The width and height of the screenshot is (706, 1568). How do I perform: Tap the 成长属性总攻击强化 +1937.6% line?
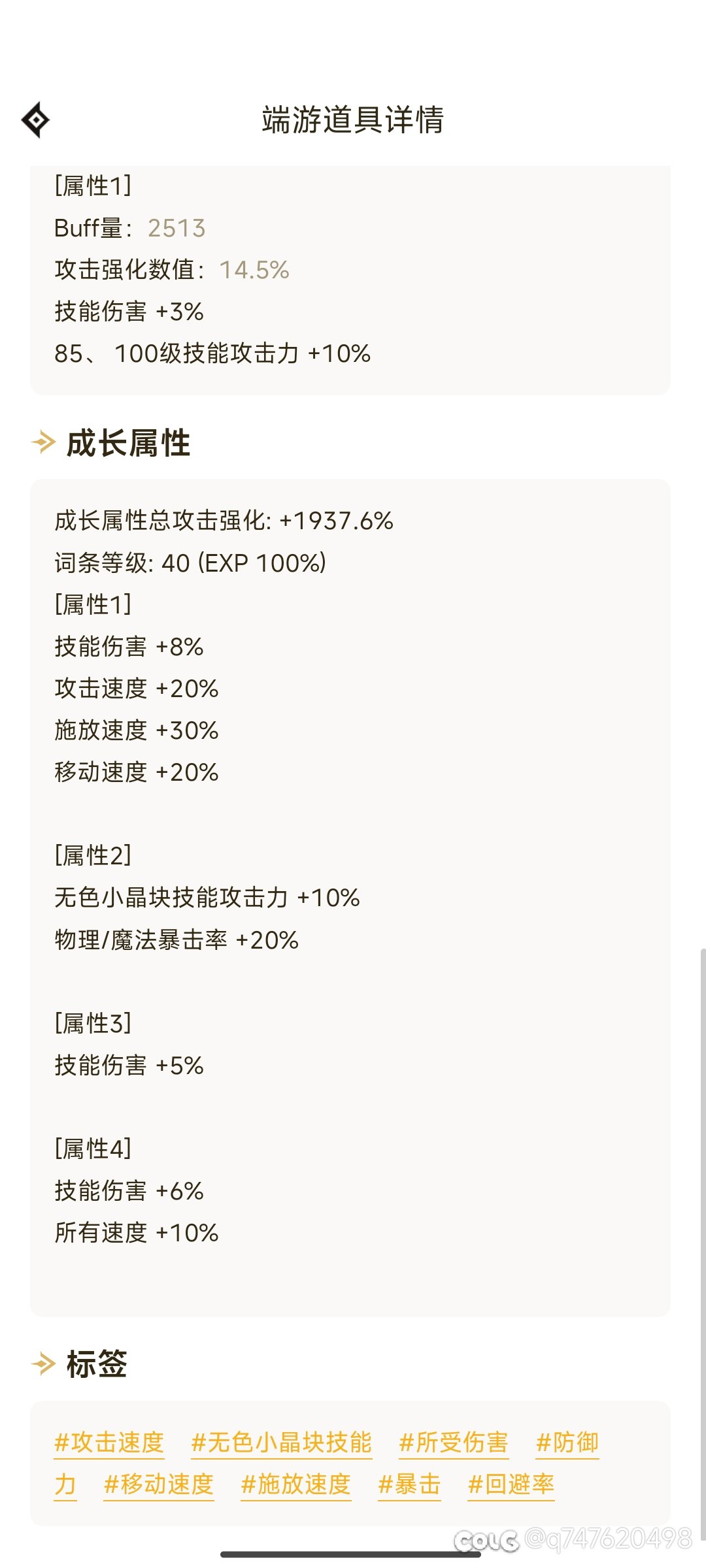(x=224, y=521)
